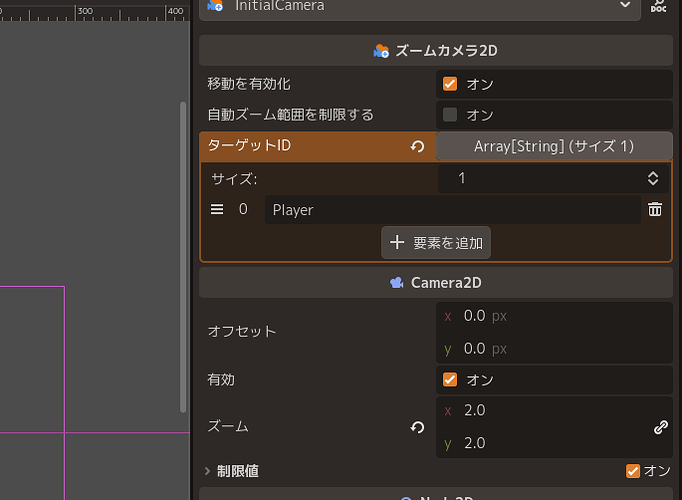Click the サイズ stepper arrows
The image size is (682, 500).
(x=653, y=178)
